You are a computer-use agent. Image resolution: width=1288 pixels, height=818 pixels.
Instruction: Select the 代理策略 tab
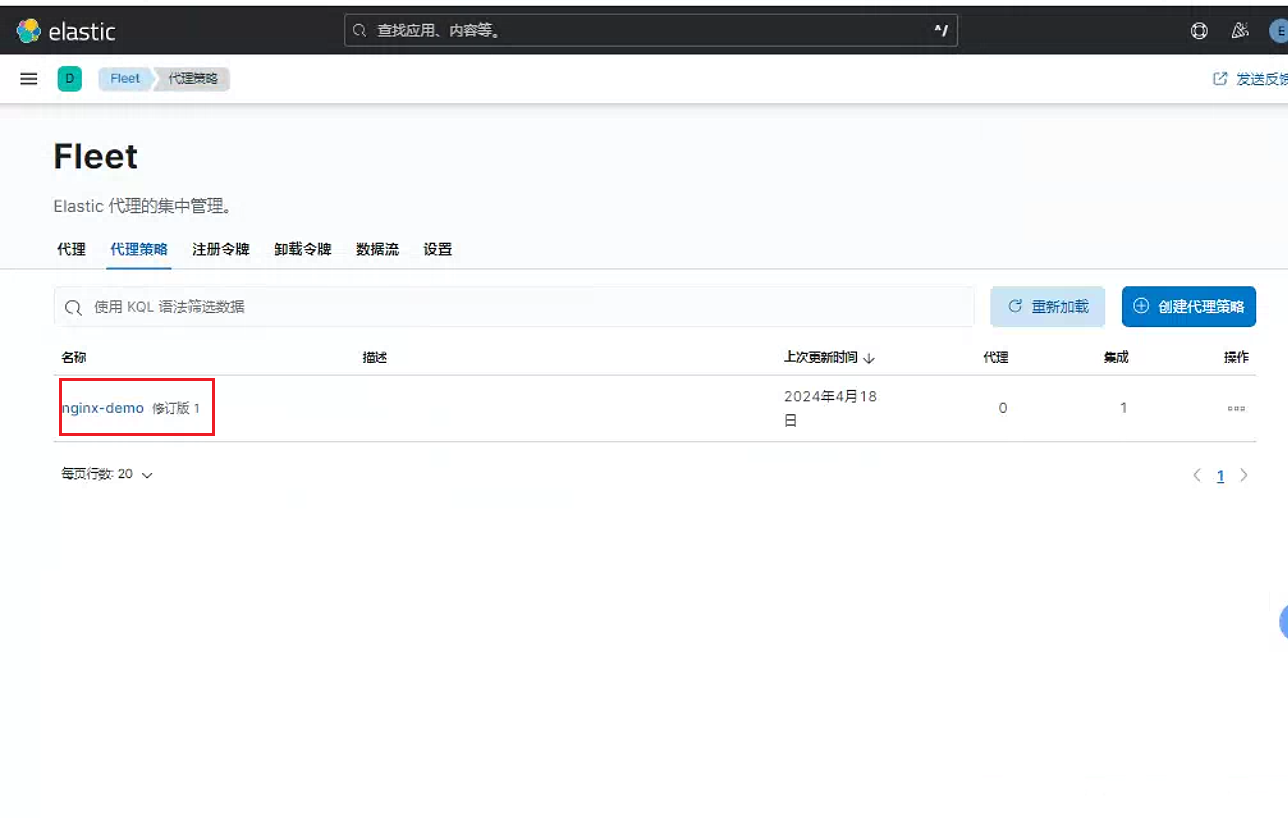(139, 249)
